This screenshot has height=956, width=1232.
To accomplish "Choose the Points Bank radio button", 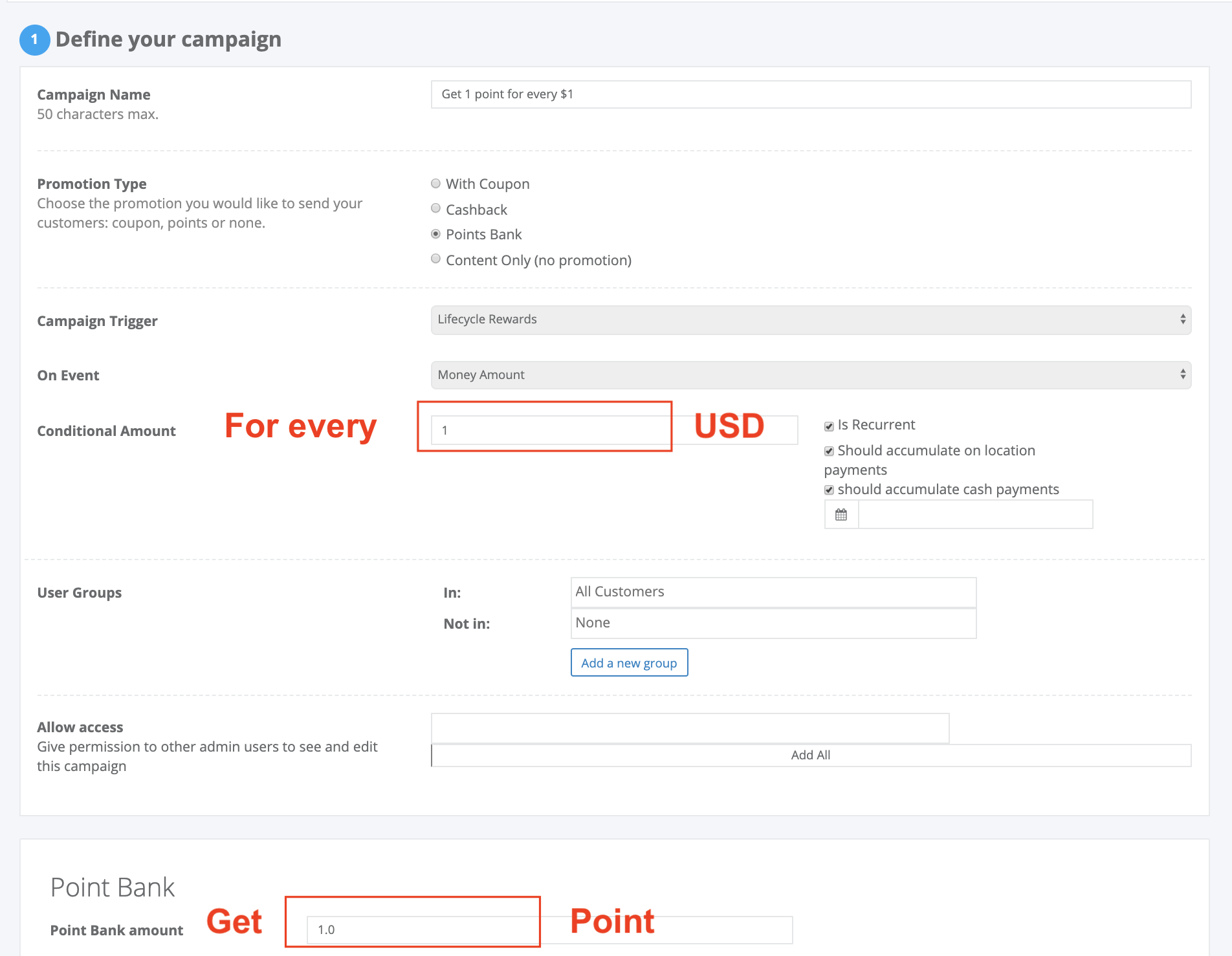I will (436, 234).
